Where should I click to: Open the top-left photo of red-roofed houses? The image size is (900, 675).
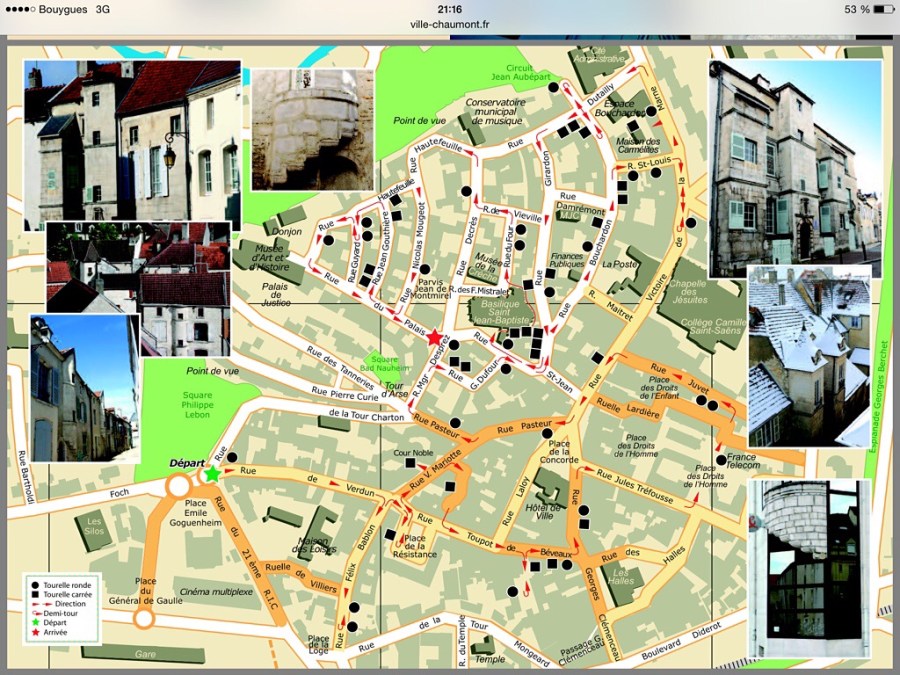(132, 138)
